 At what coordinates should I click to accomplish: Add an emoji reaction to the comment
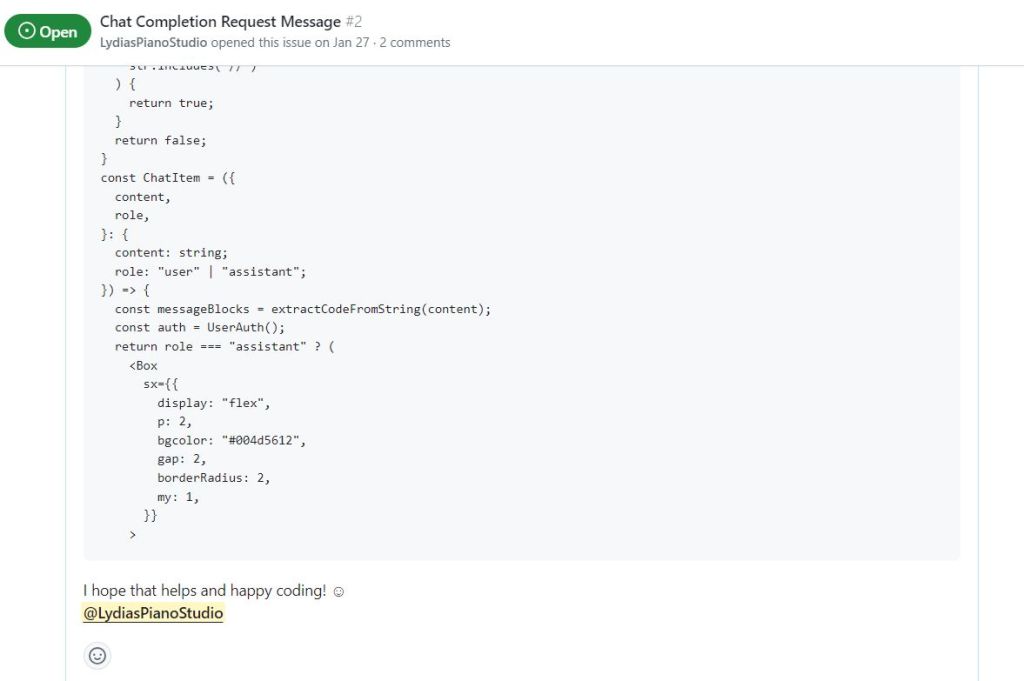coord(97,656)
